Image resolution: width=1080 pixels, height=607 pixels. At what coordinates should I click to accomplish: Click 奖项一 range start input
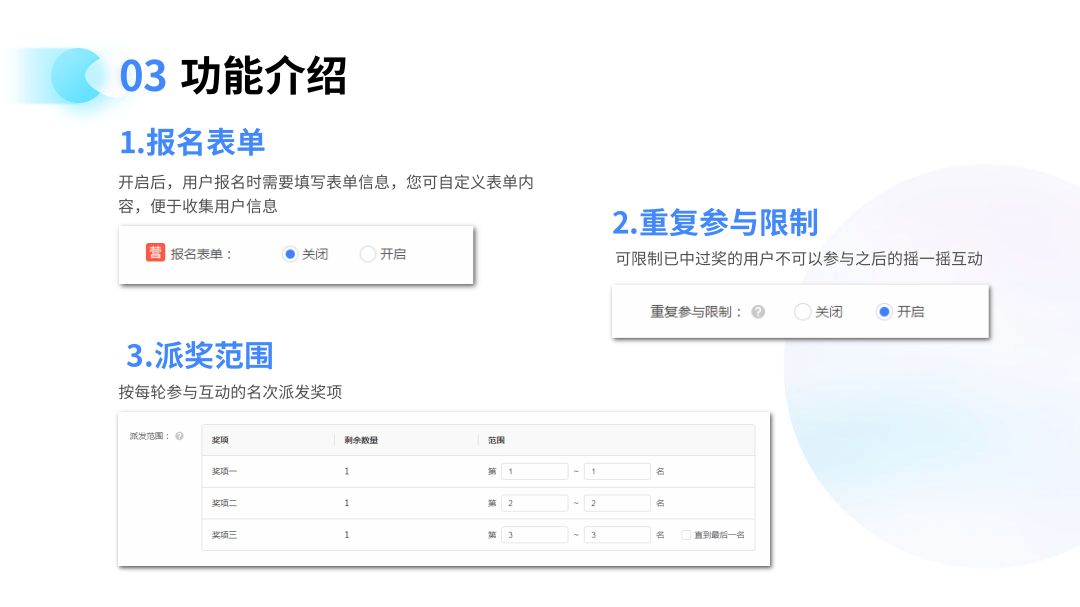pos(534,471)
